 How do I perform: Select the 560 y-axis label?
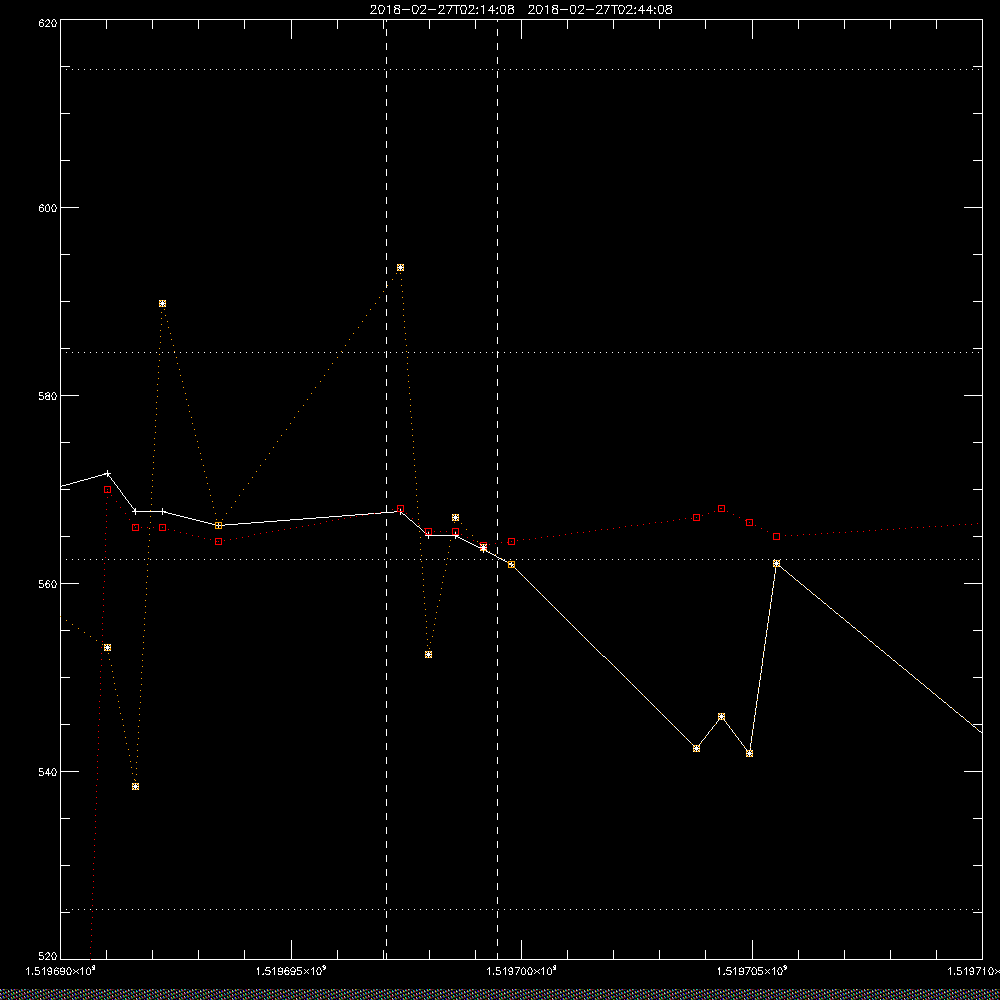point(48,584)
